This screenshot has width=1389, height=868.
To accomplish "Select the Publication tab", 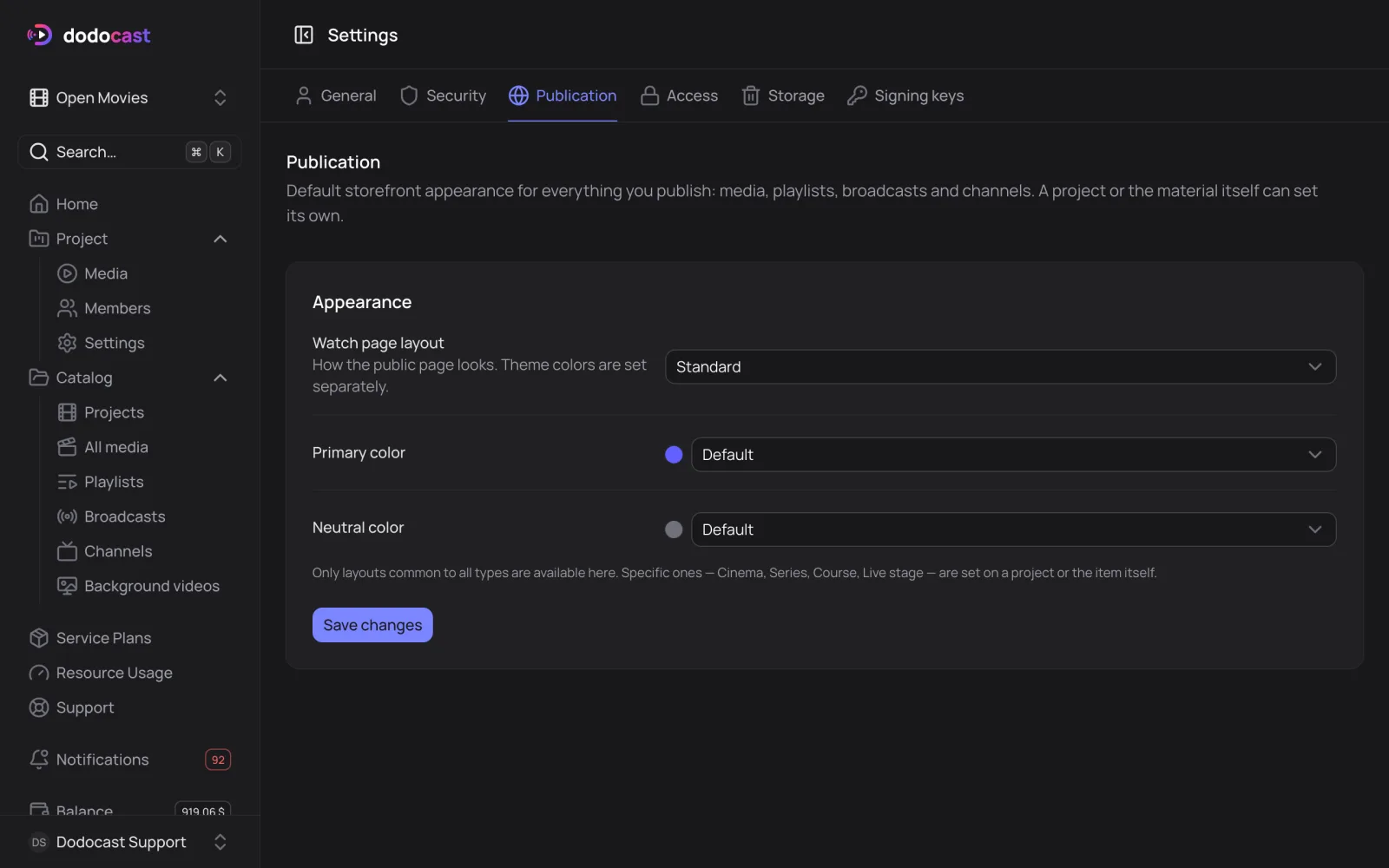I will click(563, 95).
